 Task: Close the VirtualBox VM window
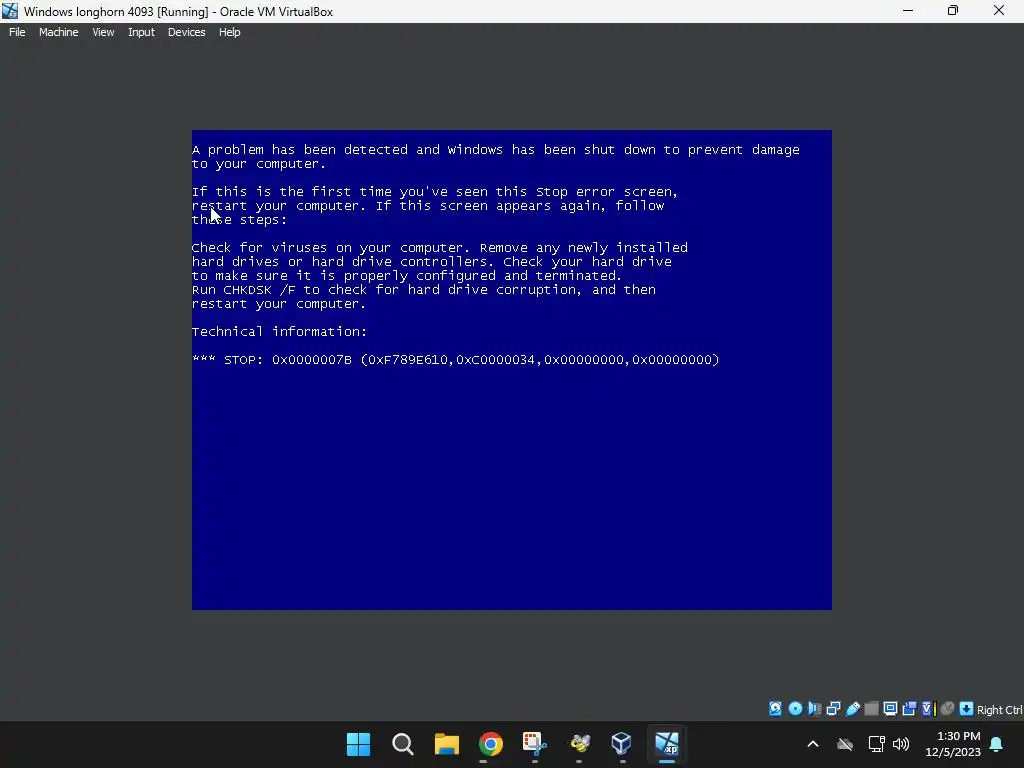click(x=999, y=11)
